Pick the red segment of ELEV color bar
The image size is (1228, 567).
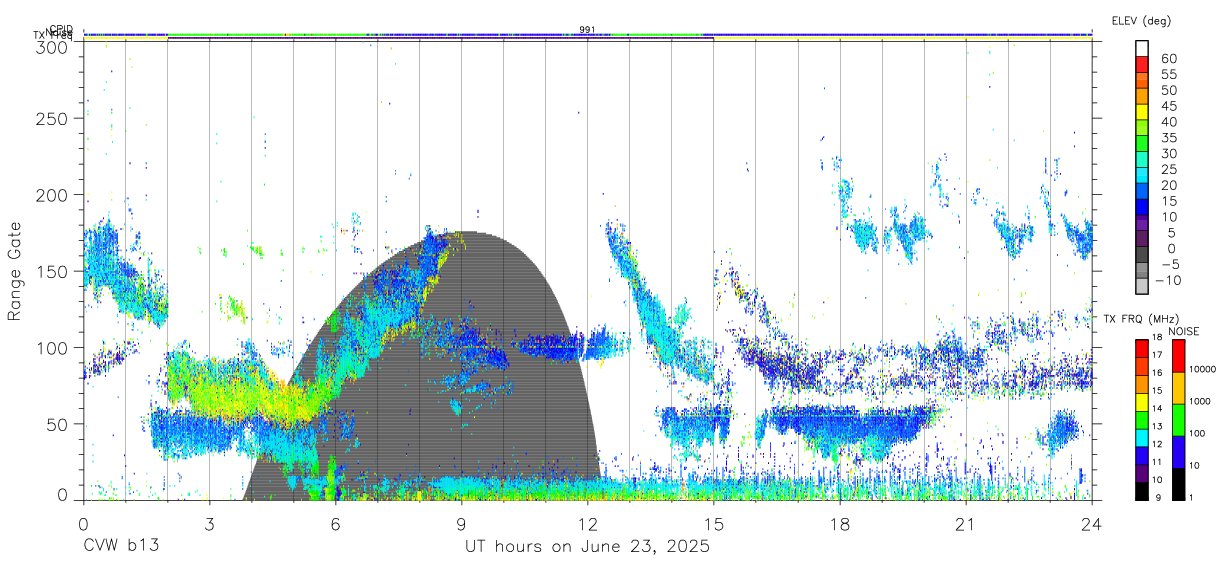[1143, 65]
